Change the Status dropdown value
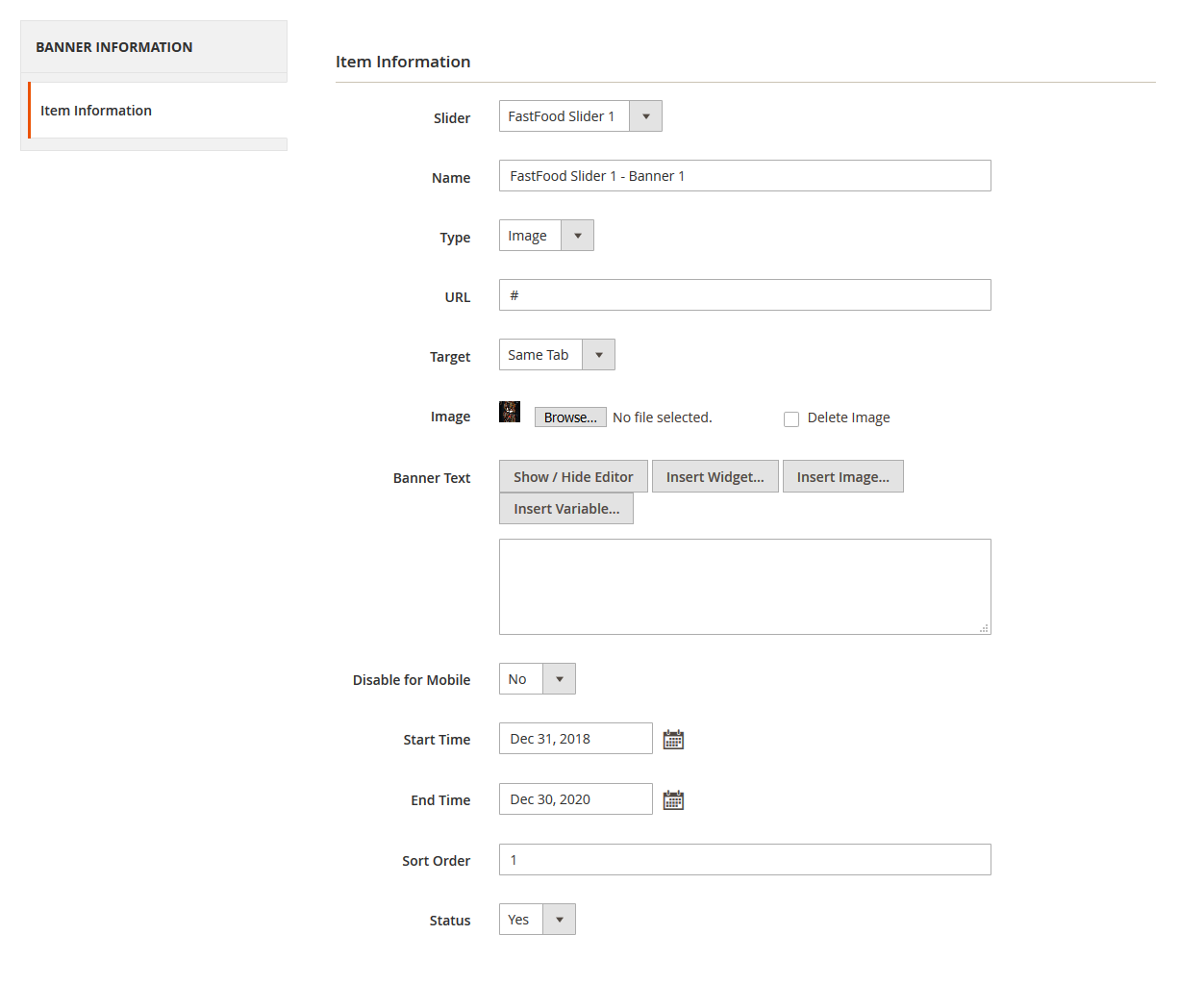 537,920
